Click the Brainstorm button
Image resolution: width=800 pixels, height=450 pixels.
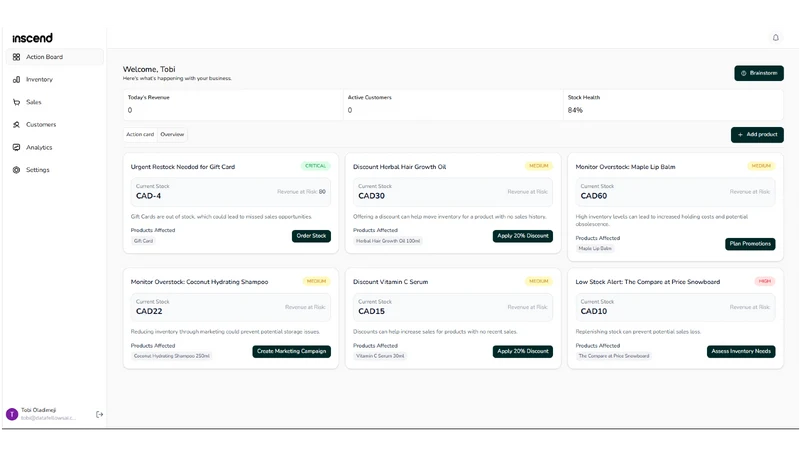[759, 73]
